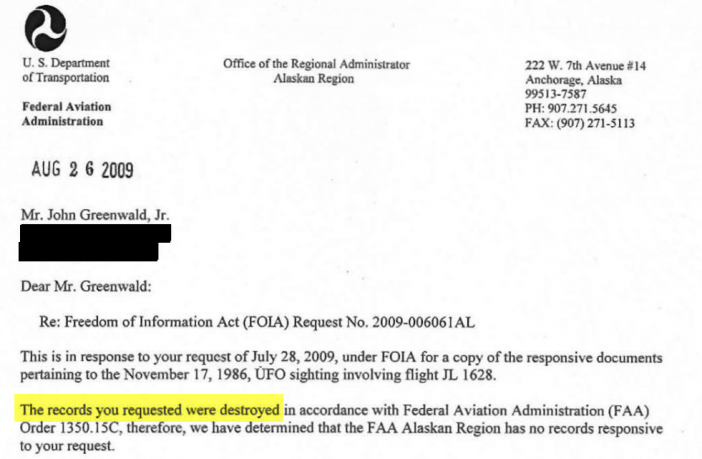Click the 'Dear Mr. Greenwald:' salutation

click(86, 287)
